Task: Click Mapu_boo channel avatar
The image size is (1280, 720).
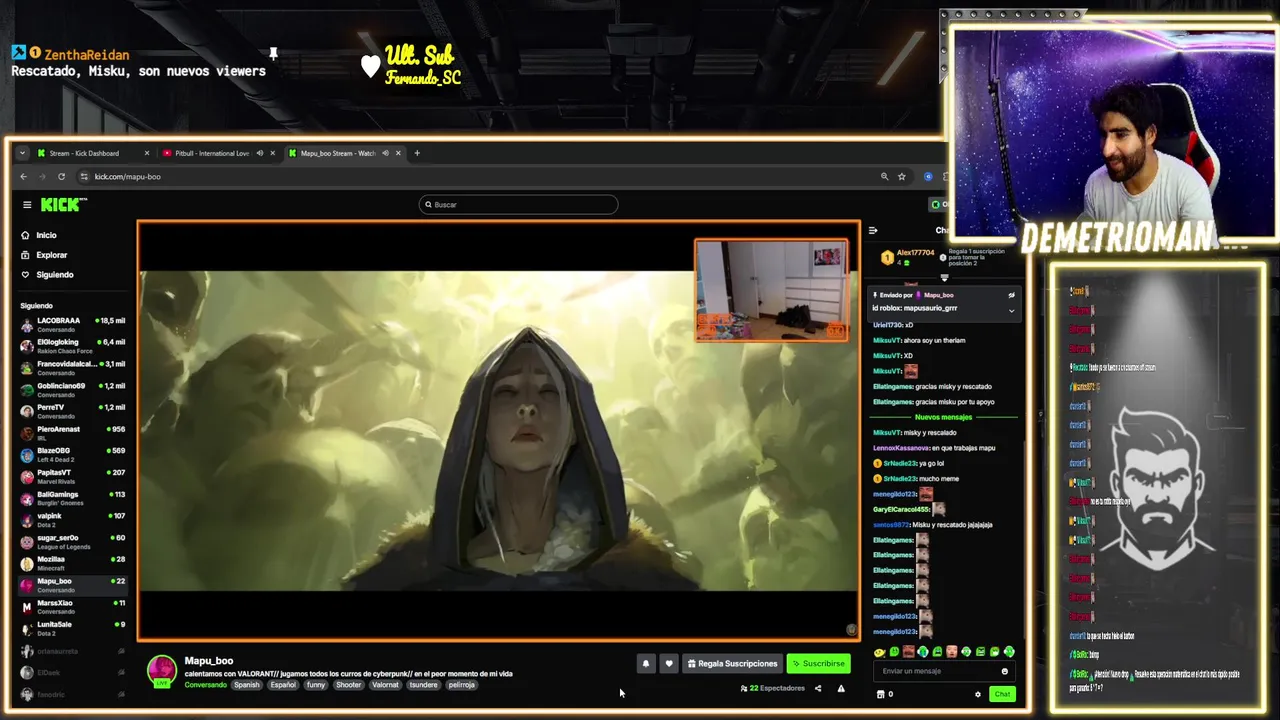Action: coord(162,670)
